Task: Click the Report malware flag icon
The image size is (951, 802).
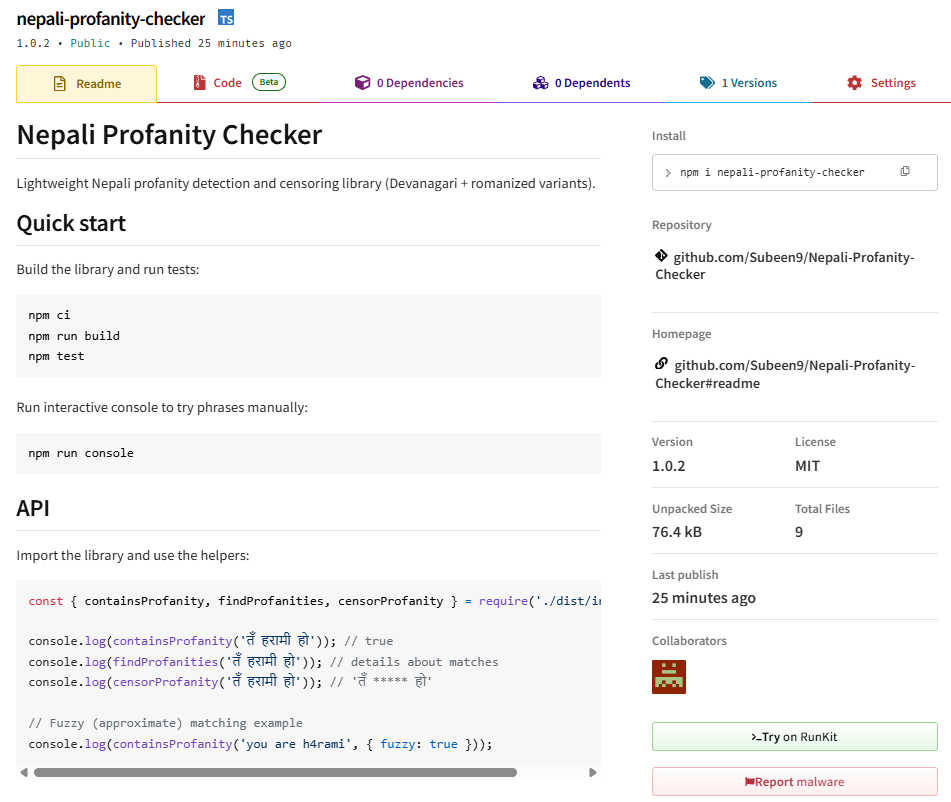Action: click(749, 782)
